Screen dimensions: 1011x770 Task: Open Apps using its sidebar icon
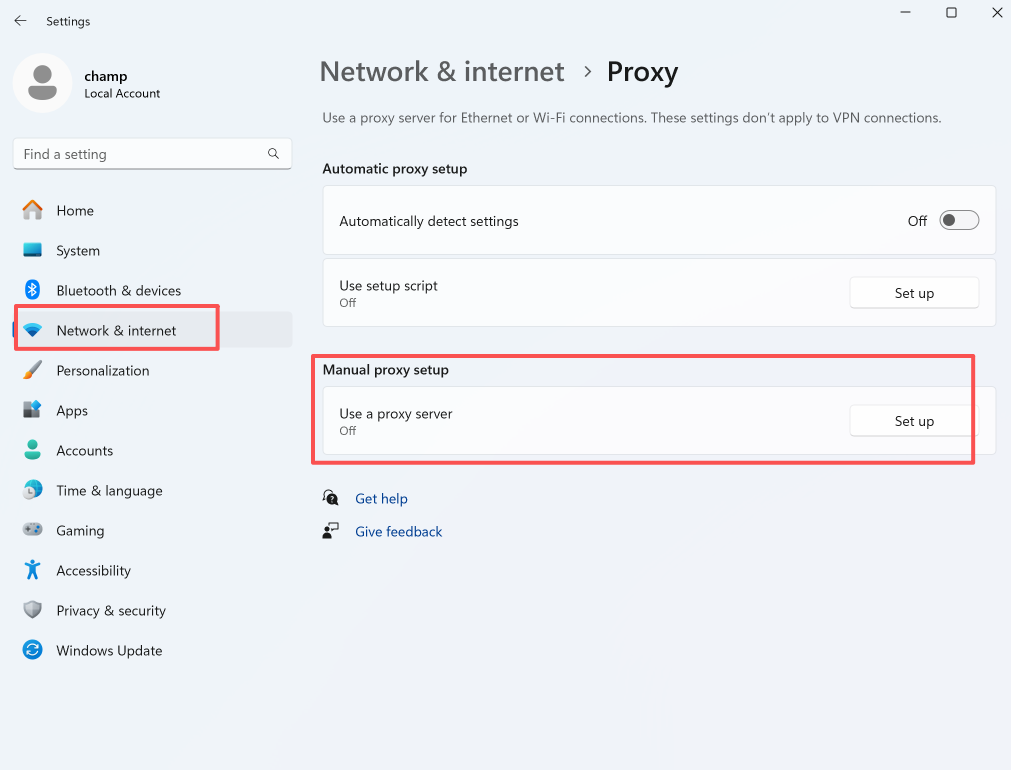pyautogui.click(x=33, y=411)
